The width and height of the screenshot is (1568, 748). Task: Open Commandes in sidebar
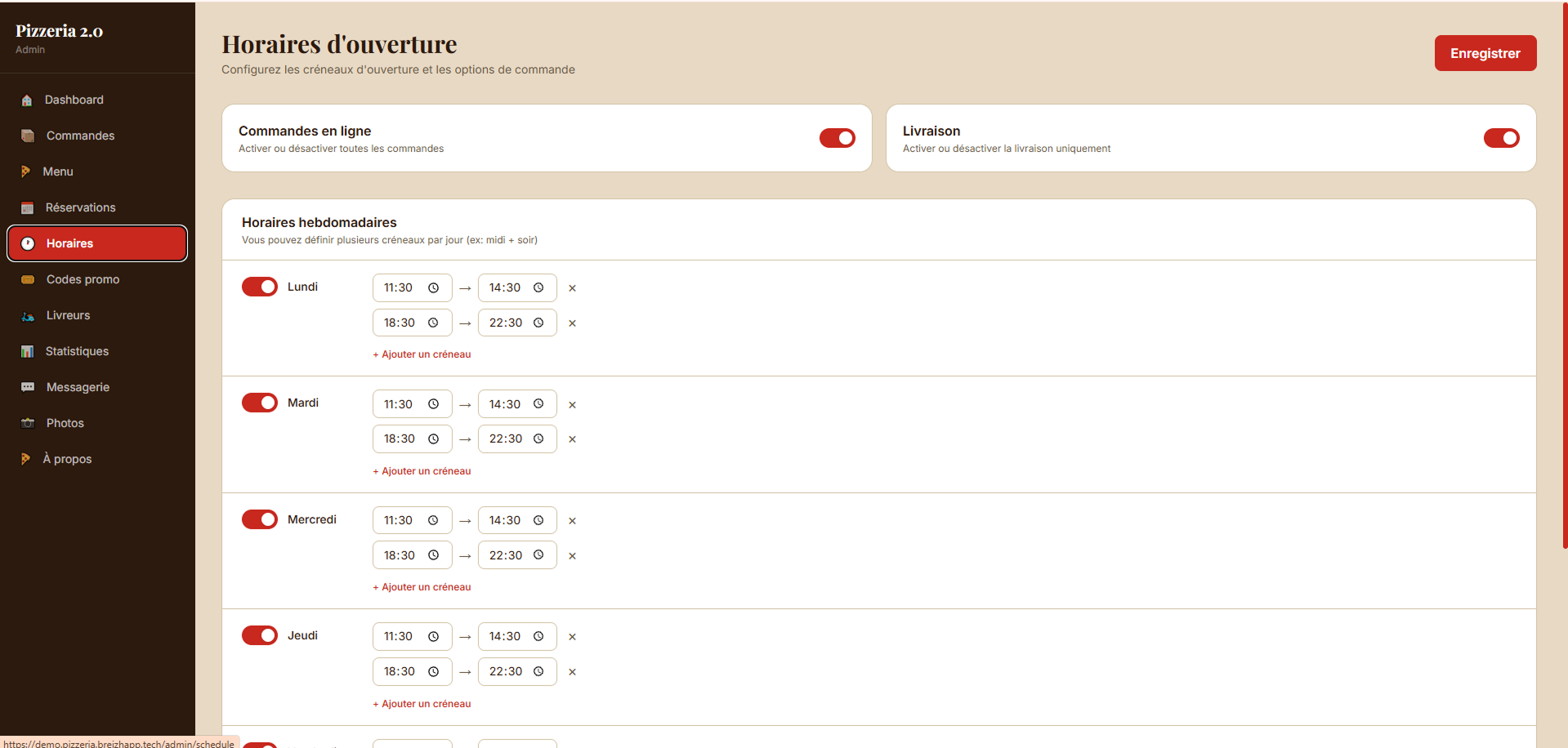(97, 136)
